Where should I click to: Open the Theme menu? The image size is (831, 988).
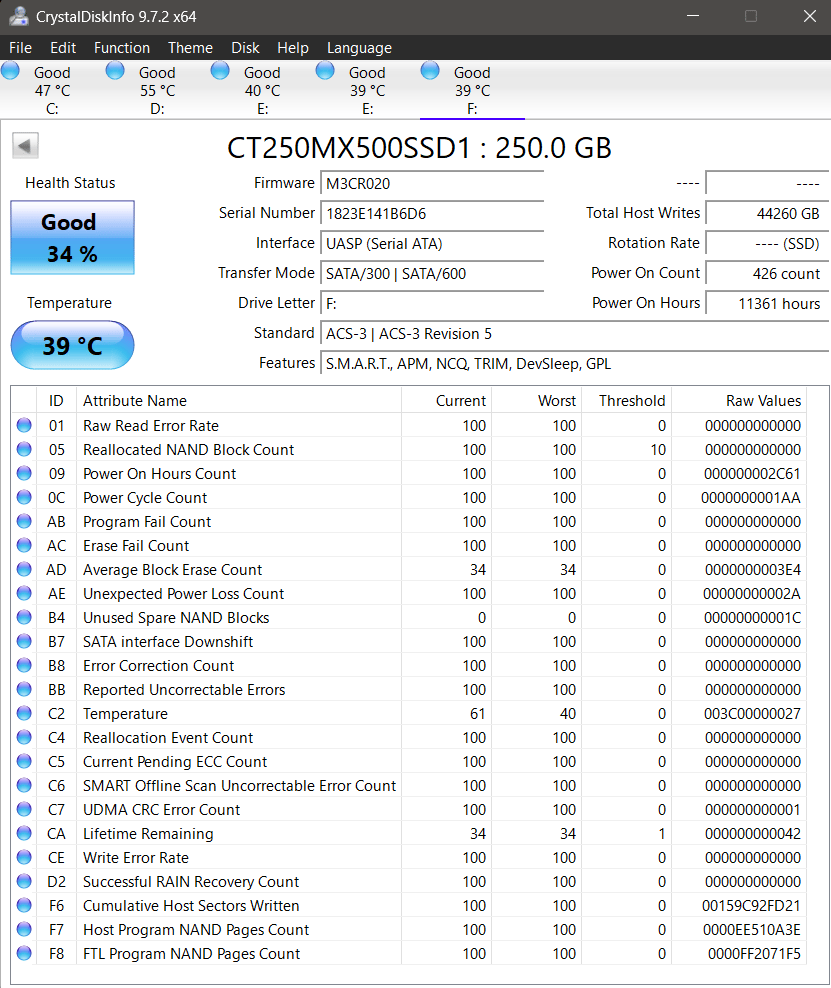click(x=190, y=48)
